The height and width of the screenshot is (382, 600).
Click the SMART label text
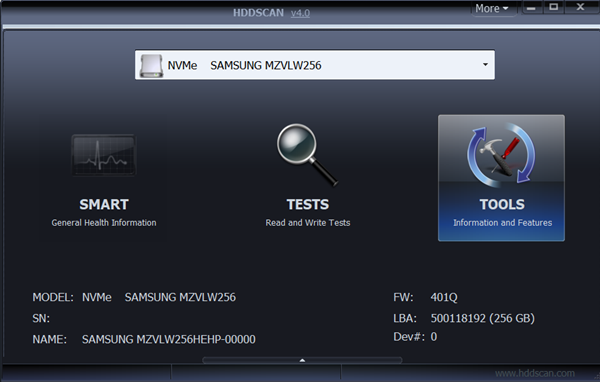pos(104,204)
